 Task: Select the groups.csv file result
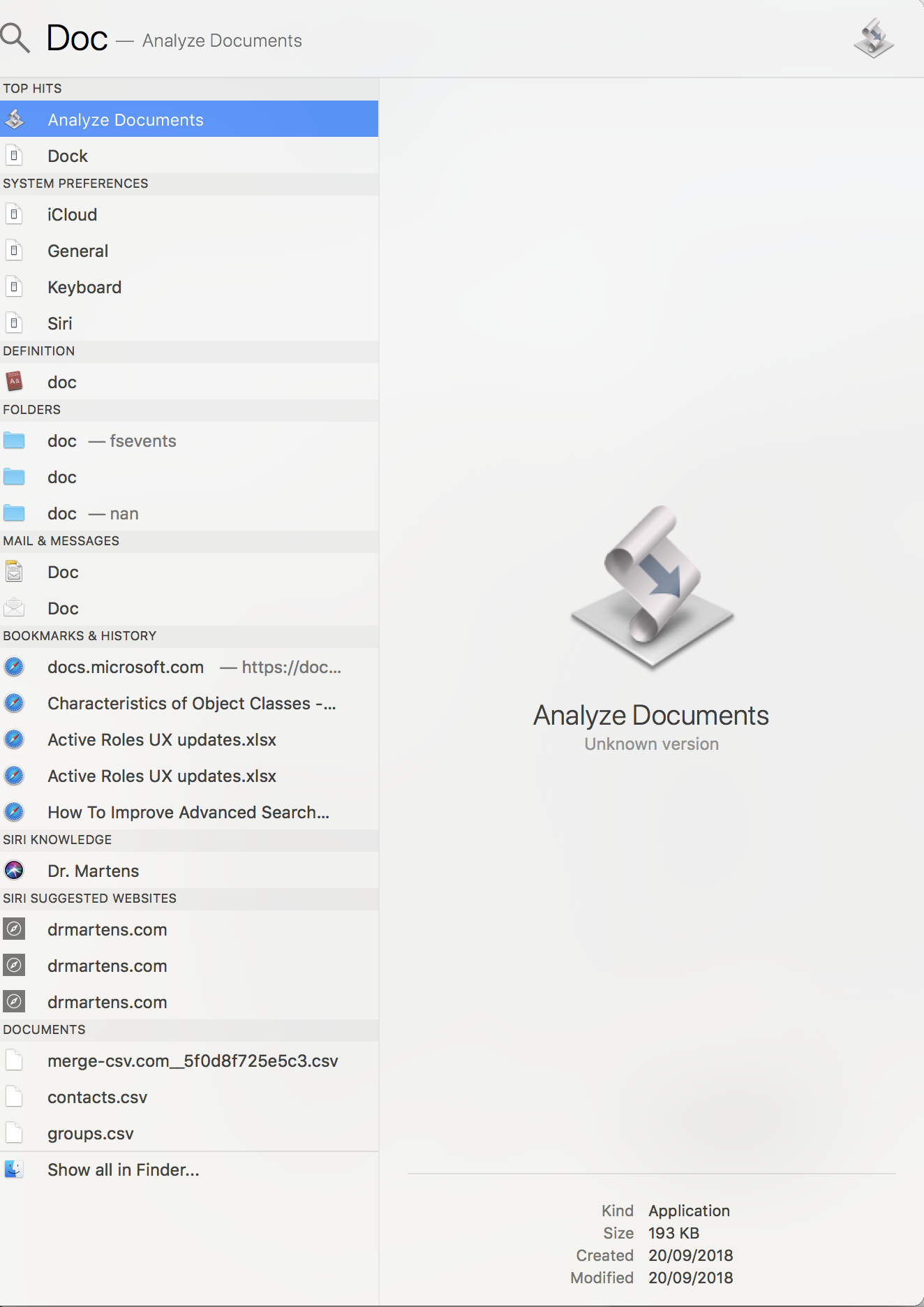91,1134
